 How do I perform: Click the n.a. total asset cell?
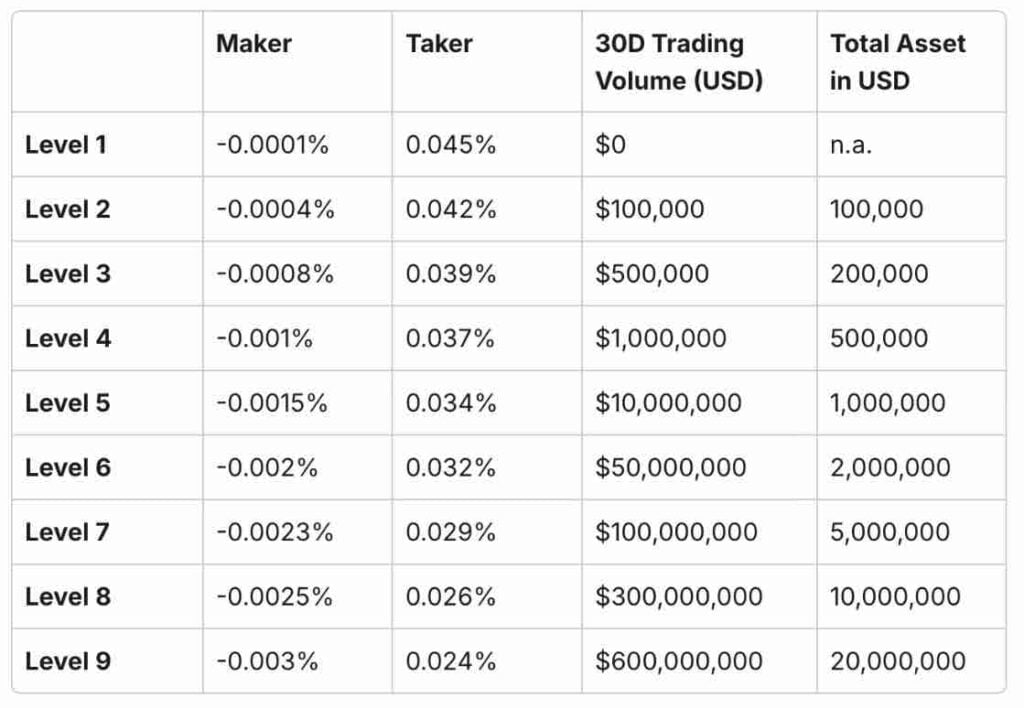[851, 145]
